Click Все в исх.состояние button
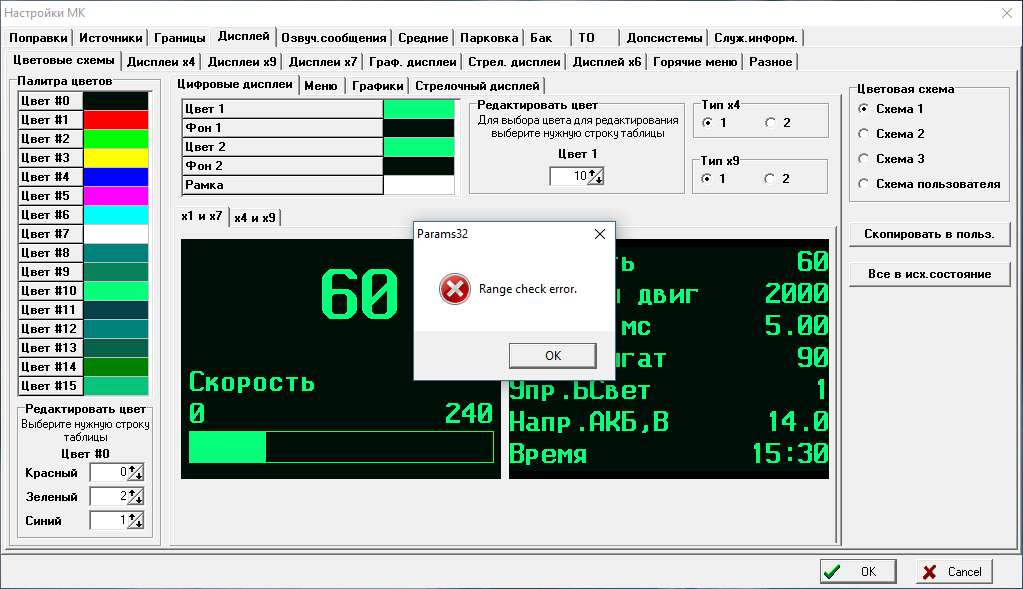Image resolution: width=1023 pixels, height=589 pixels. click(929, 274)
